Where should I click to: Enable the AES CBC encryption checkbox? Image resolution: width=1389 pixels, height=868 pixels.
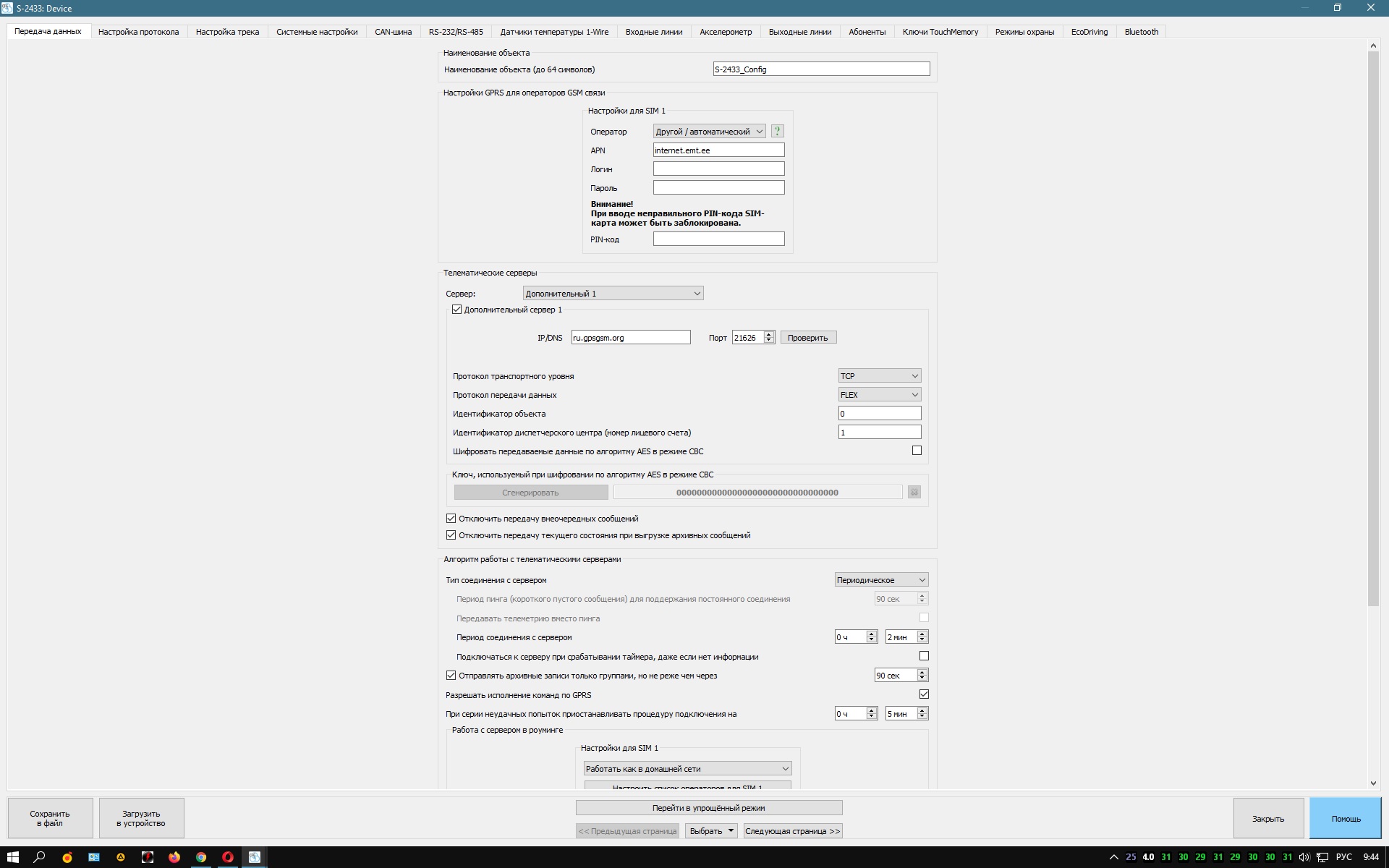click(x=917, y=451)
